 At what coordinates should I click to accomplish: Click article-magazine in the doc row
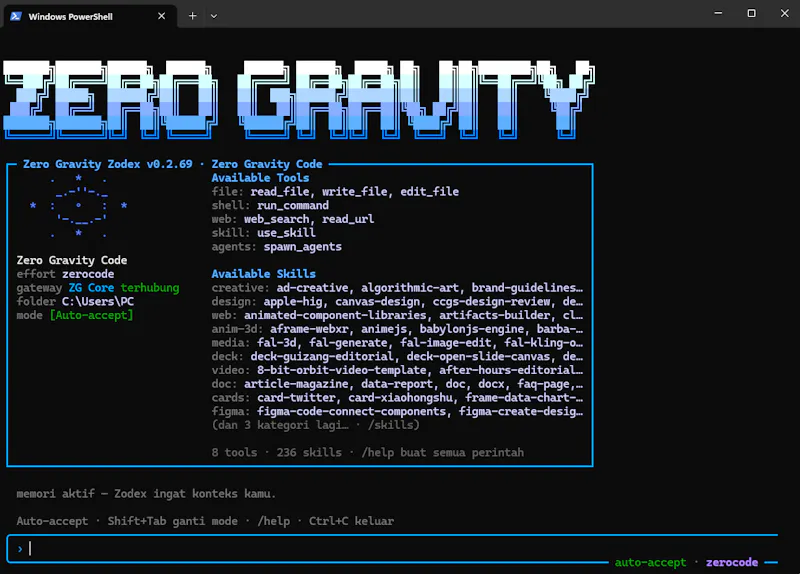tap(296, 384)
